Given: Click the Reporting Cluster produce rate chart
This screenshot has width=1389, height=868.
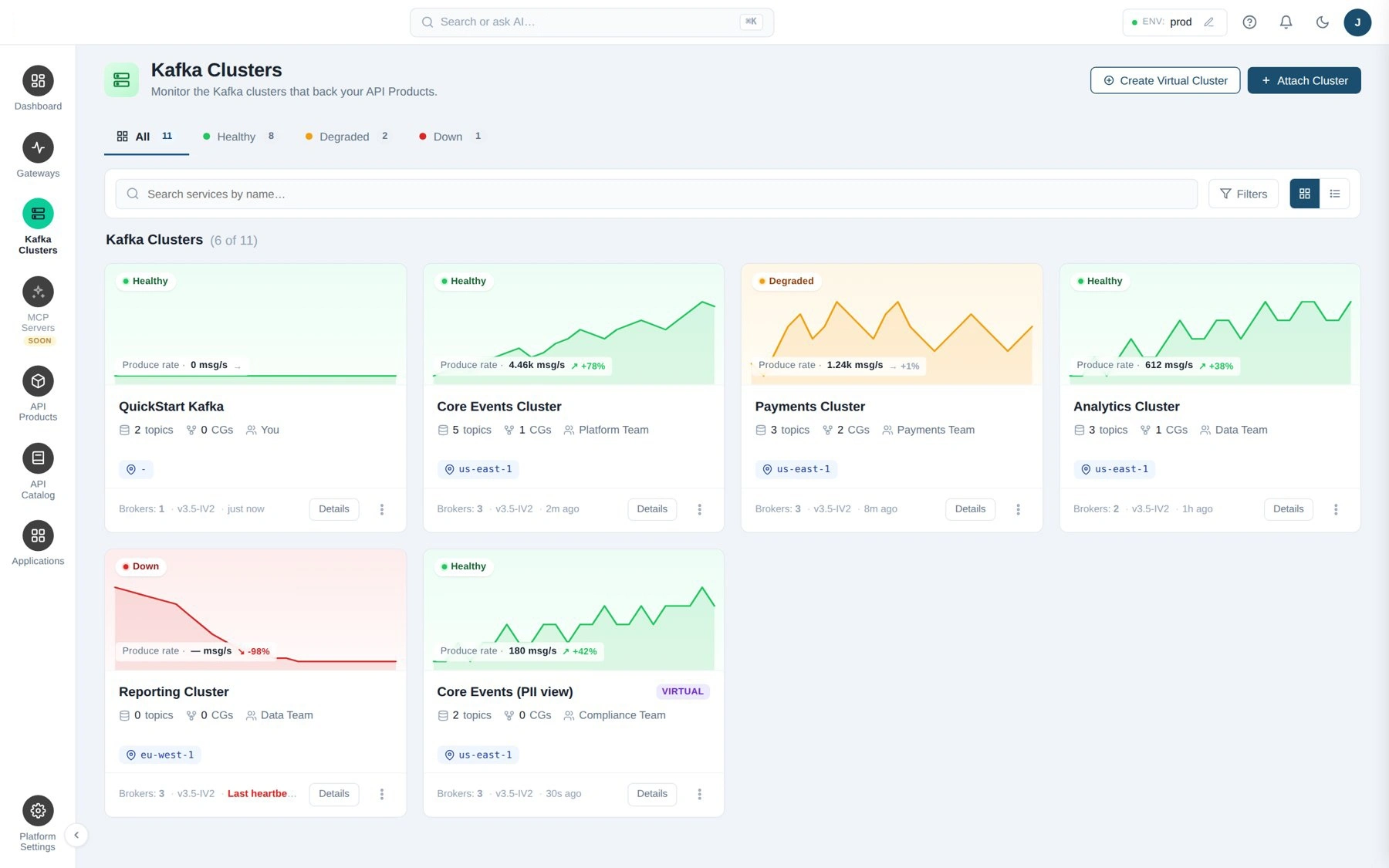Looking at the screenshot, I should coord(255,610).
